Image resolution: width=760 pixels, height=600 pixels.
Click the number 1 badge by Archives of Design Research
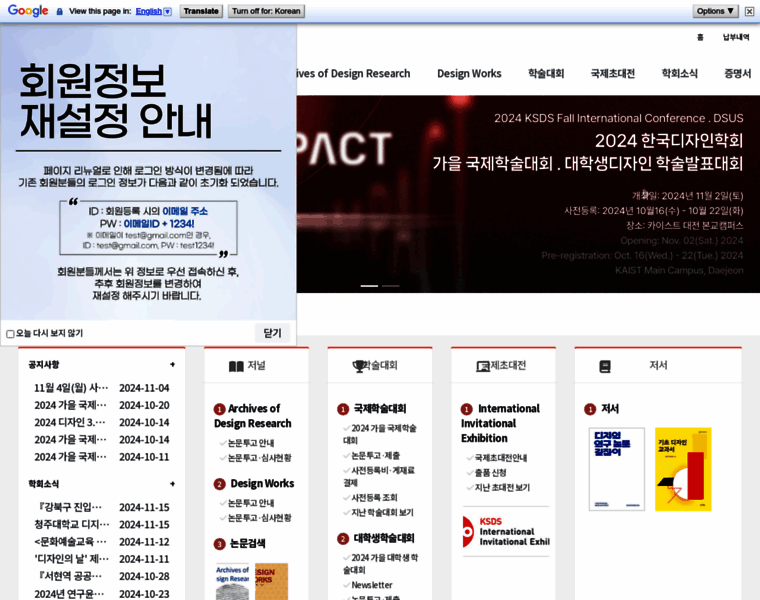point(220,410)
